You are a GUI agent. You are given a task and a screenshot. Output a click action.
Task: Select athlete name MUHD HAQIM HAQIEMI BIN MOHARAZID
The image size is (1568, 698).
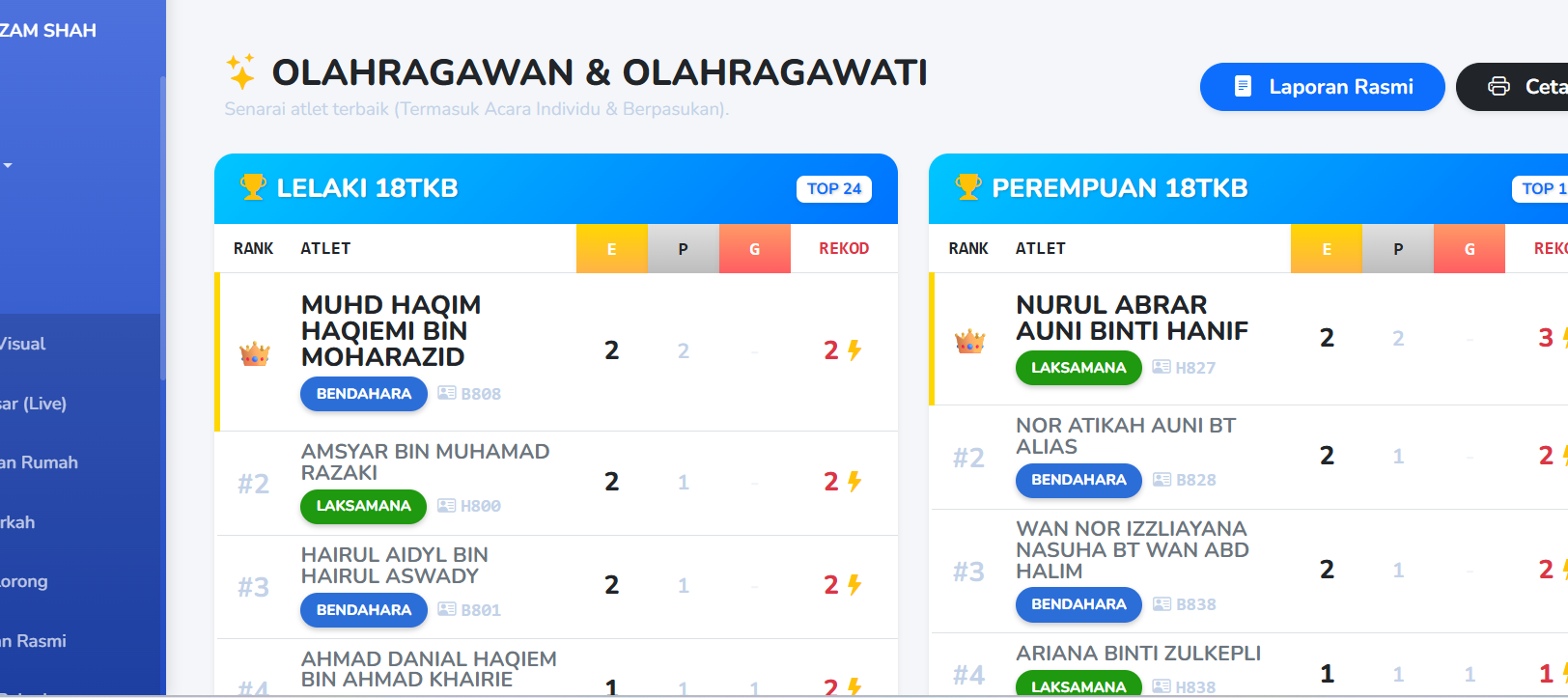click(391, 331)
